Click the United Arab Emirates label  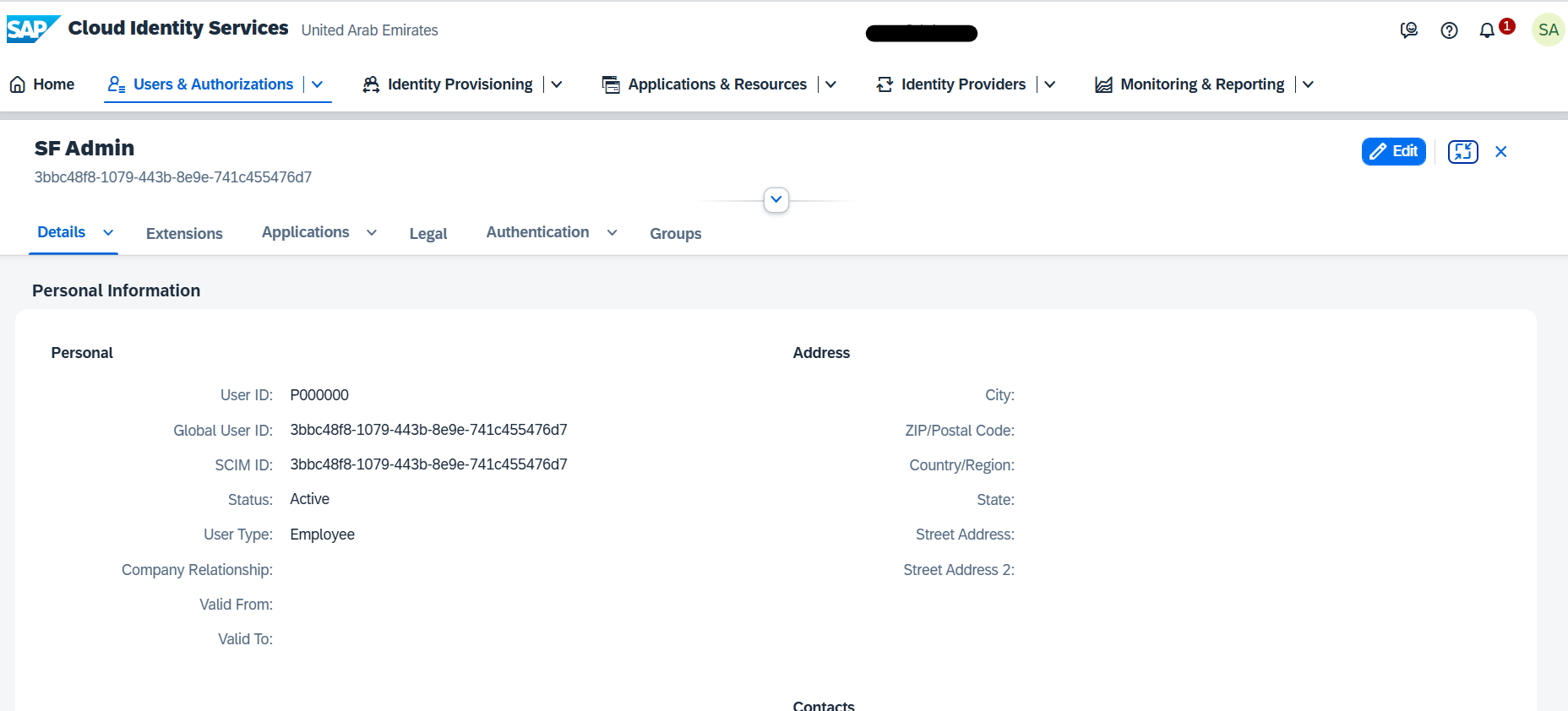tap(369, 30)
